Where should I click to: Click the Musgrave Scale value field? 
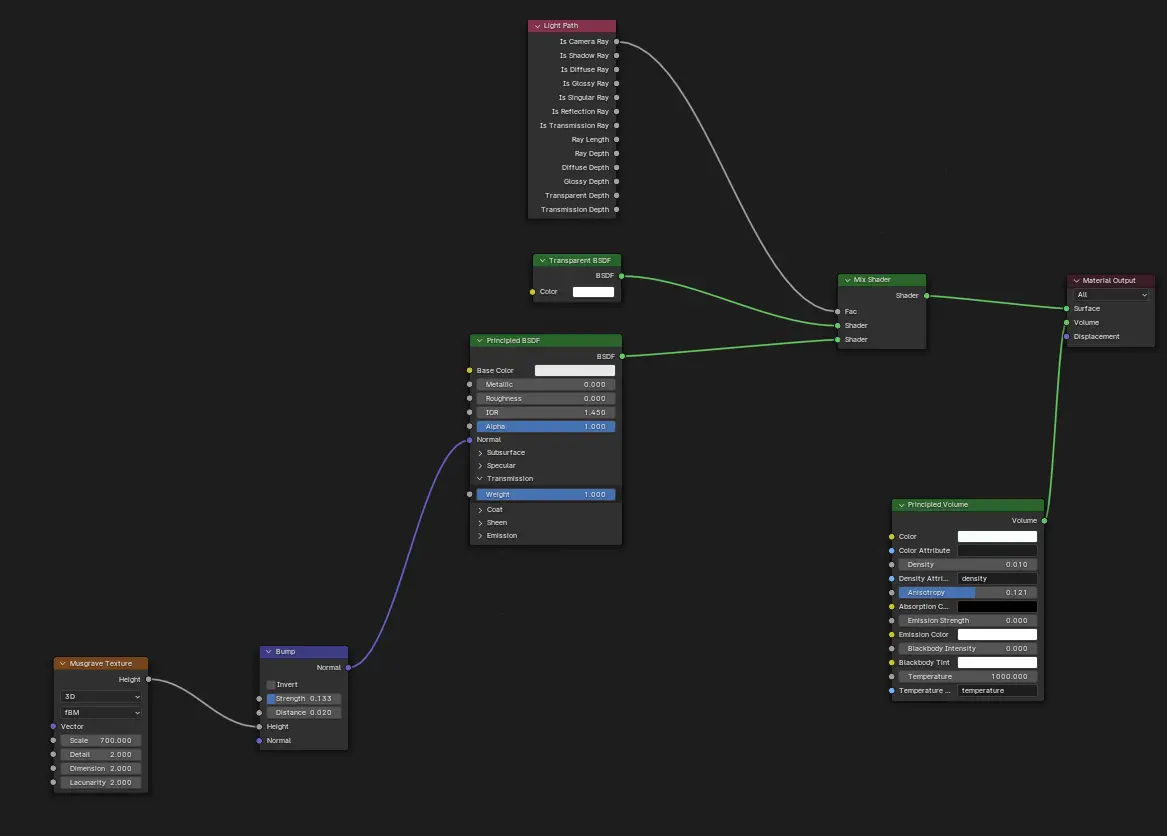click(x=101, y=741)
